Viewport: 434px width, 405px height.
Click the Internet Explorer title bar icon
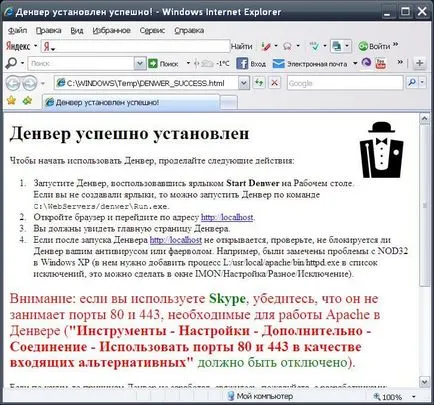[x=9, y=12]
